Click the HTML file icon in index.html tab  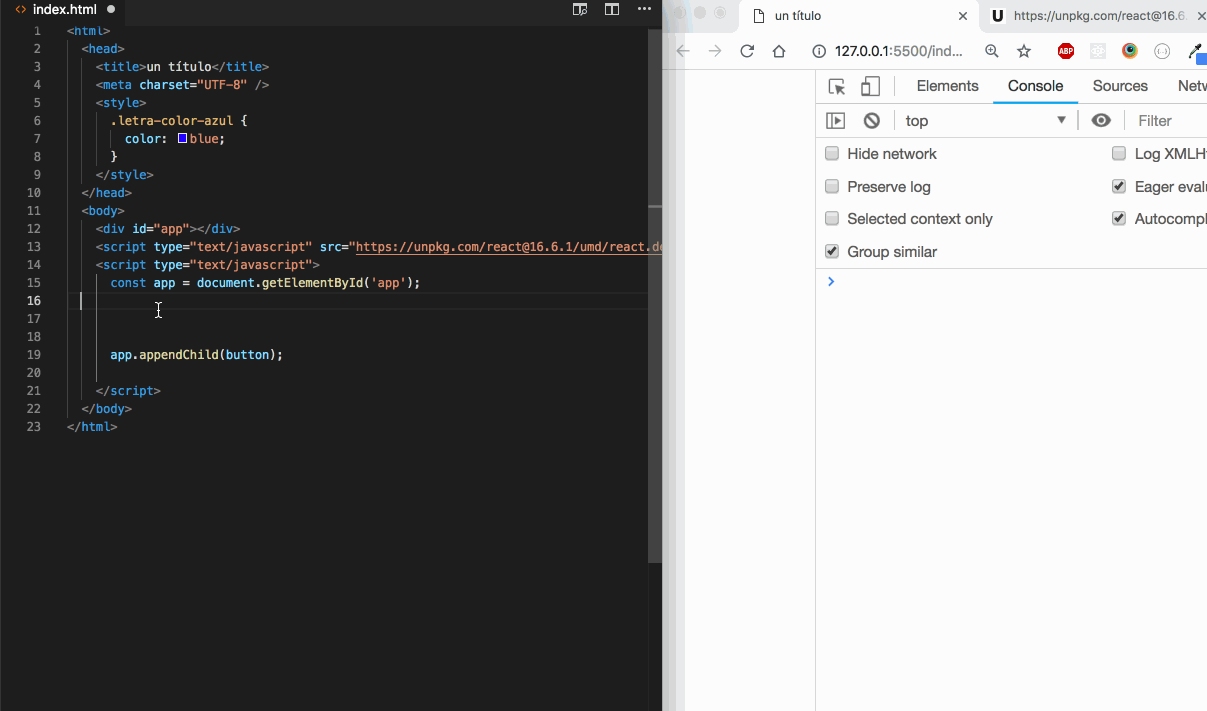click(21, 9)
